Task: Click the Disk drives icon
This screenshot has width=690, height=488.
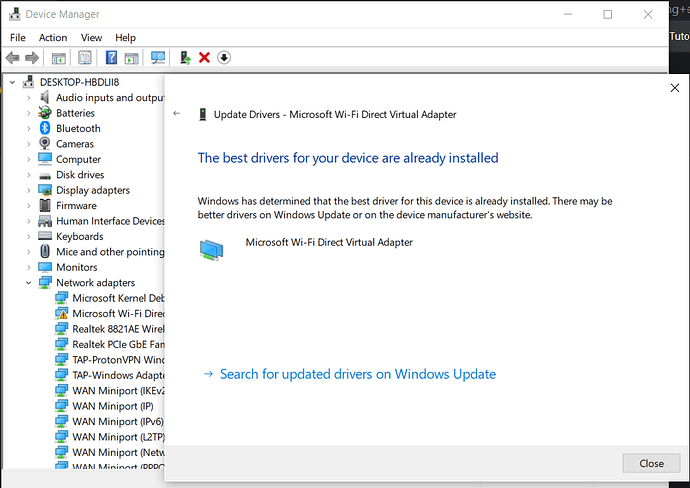Action: [44, 176]
